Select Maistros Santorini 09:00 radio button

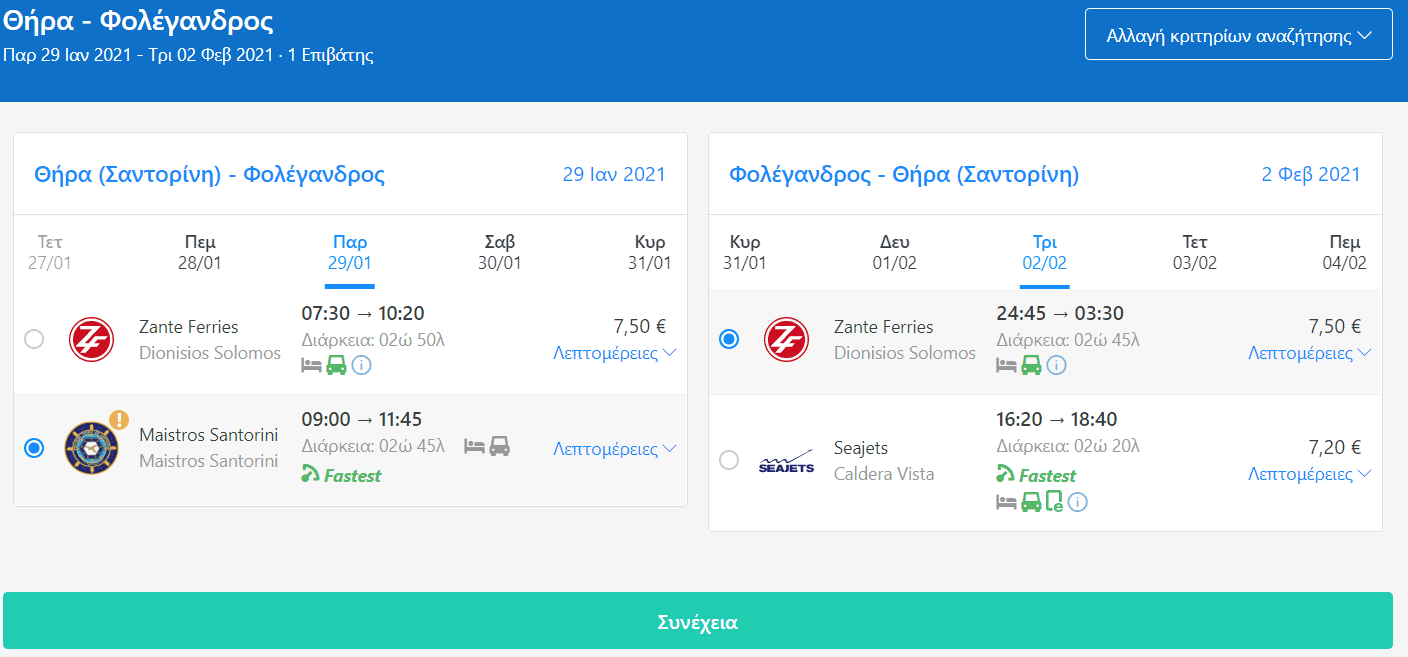coord(34,448)
